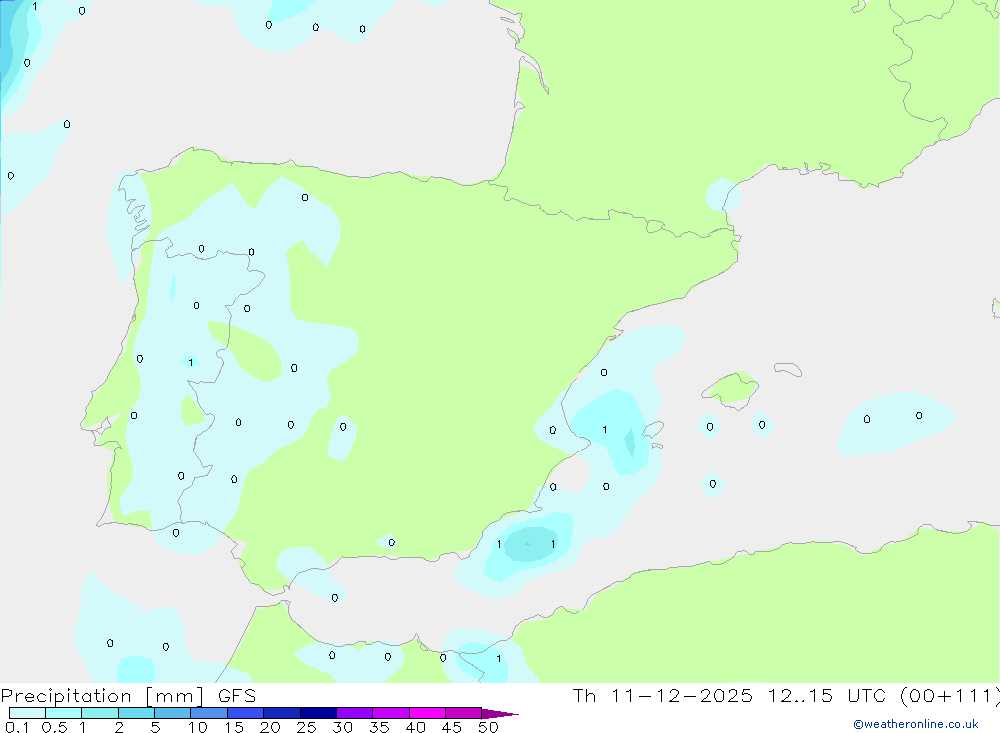Select the "2" legend scale label
Screen dimensions: 1000x733
coord(119,727)
